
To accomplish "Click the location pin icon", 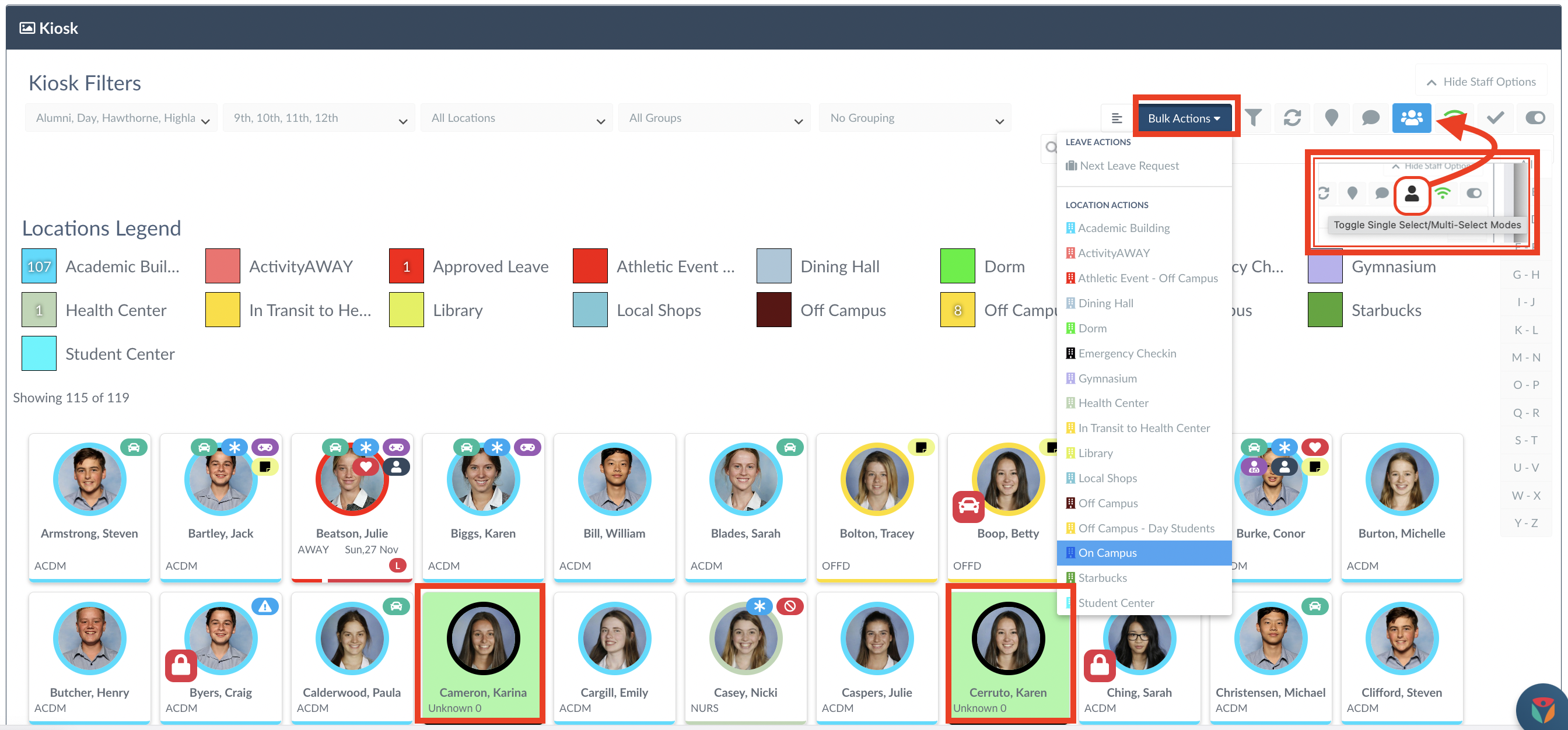I will pos(1331,118).
